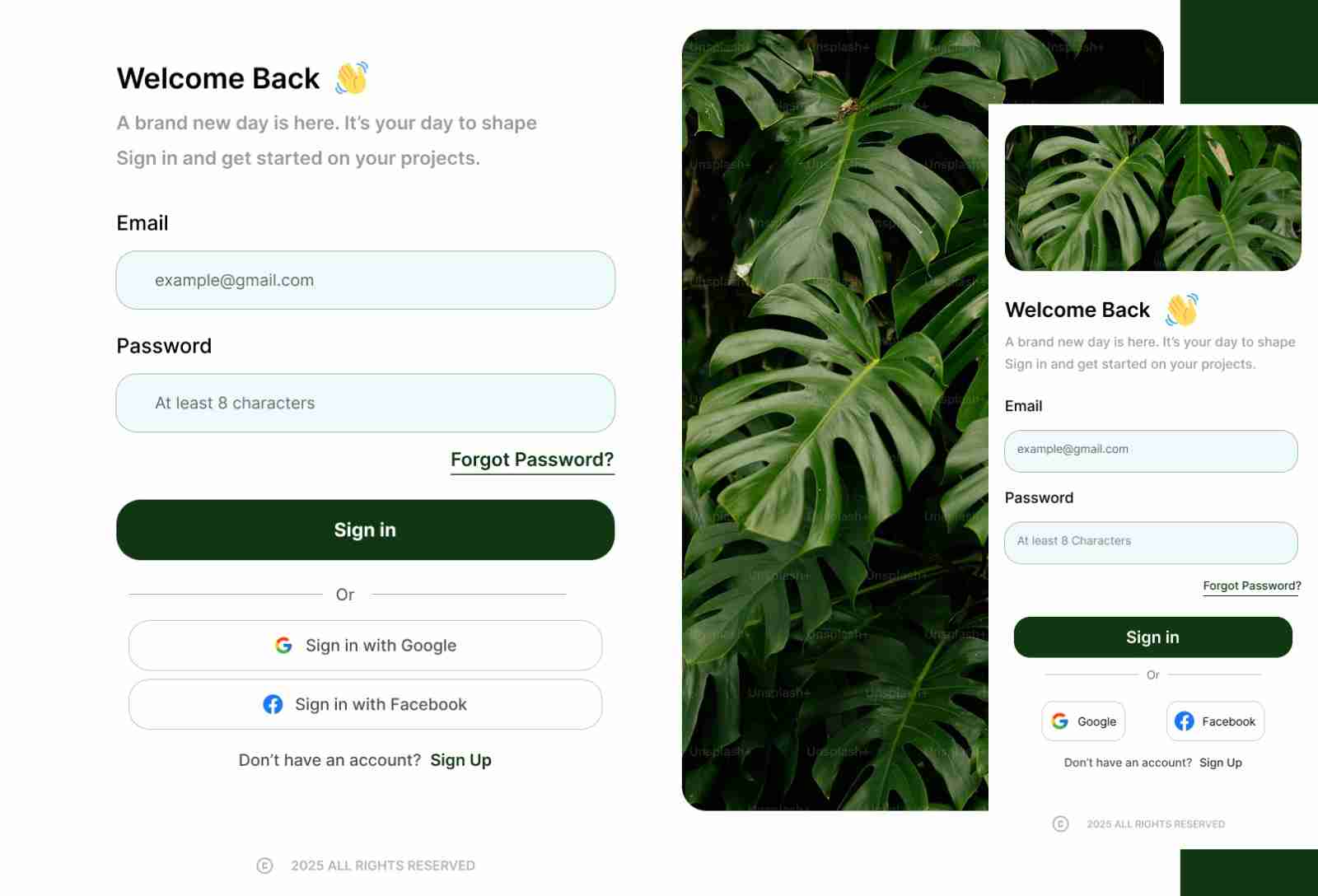The height and width of the screenshot is (896, 1318).
Task: Click the Facebook logo in desktop sign-in button
Action: (x=273, y=704)
